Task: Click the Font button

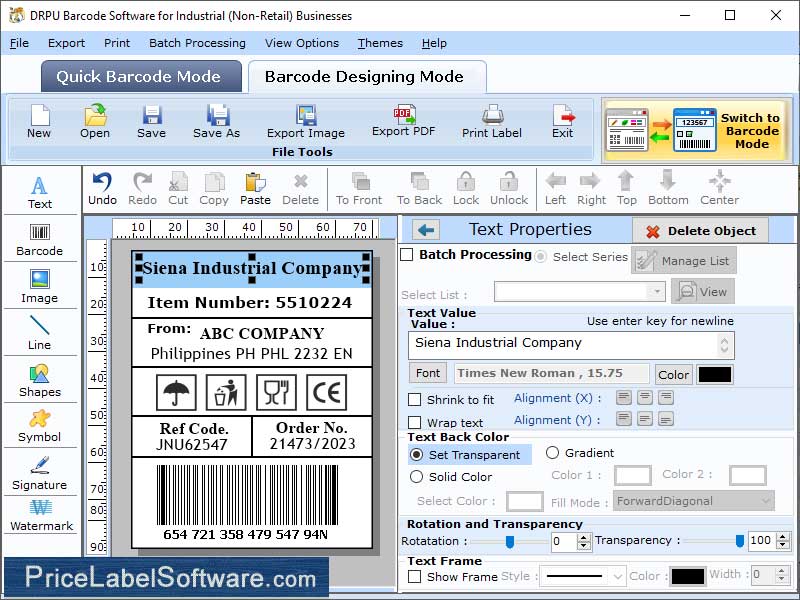Action: [x=428, y=373]
